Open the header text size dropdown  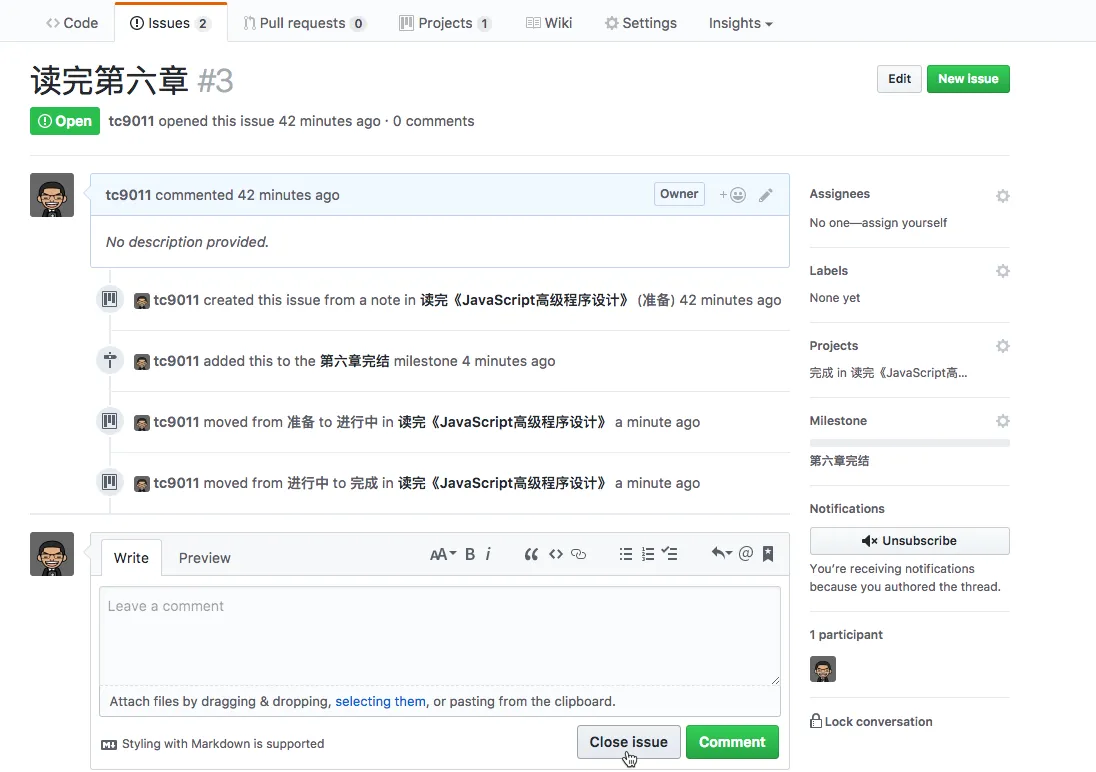[x=442, y=554]
